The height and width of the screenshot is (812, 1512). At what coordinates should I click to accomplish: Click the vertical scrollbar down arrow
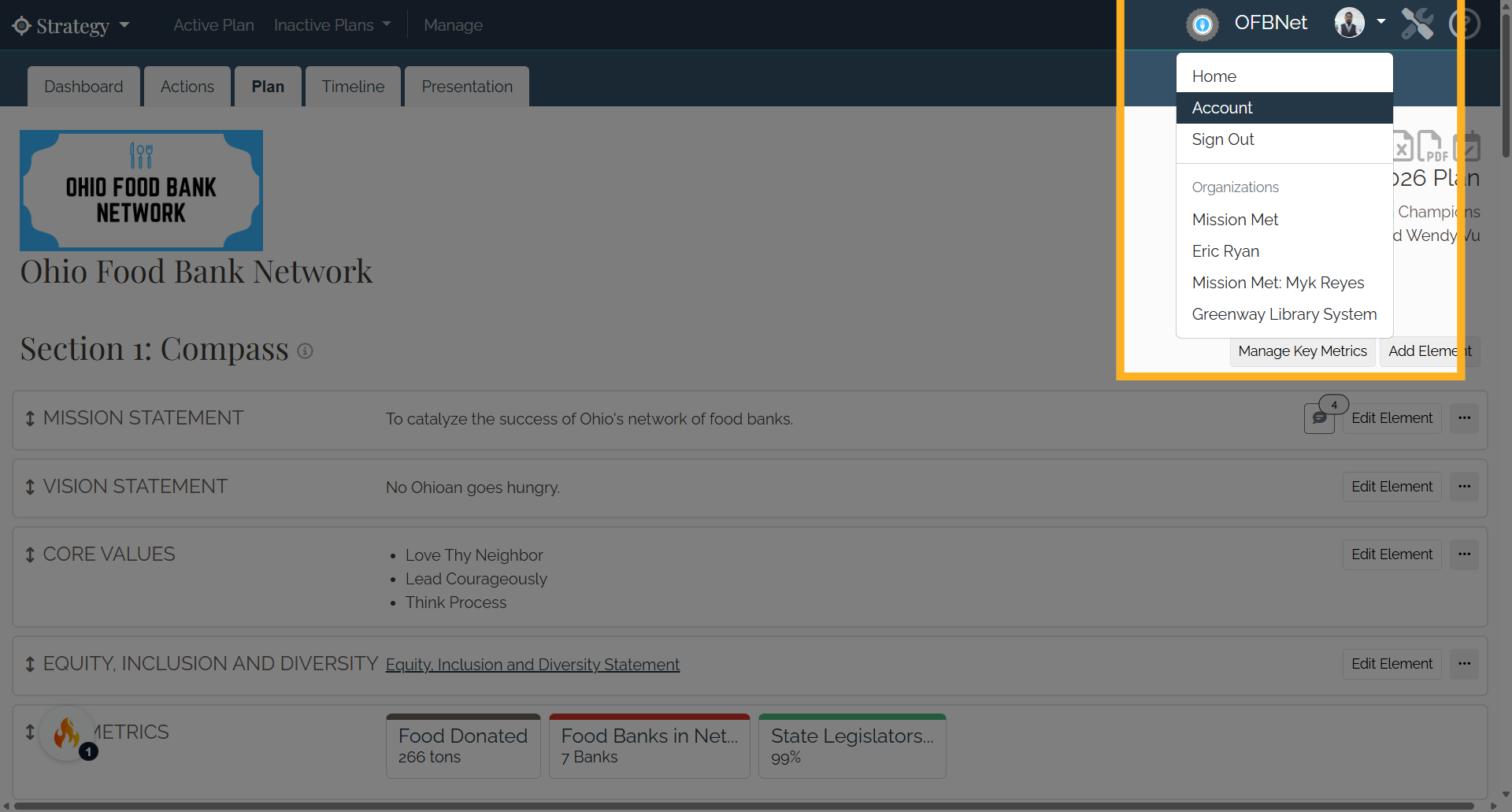pos(1506,795)
